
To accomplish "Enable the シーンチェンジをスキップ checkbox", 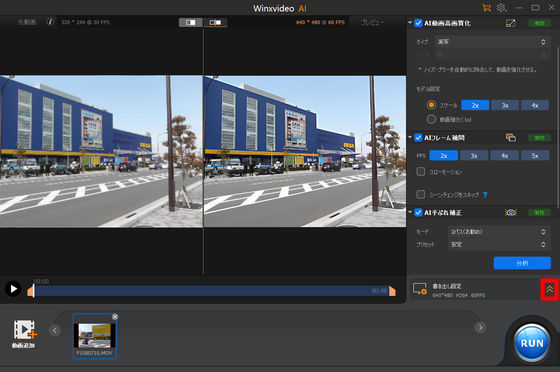I will pyautogui.click(x=421, y=195).
